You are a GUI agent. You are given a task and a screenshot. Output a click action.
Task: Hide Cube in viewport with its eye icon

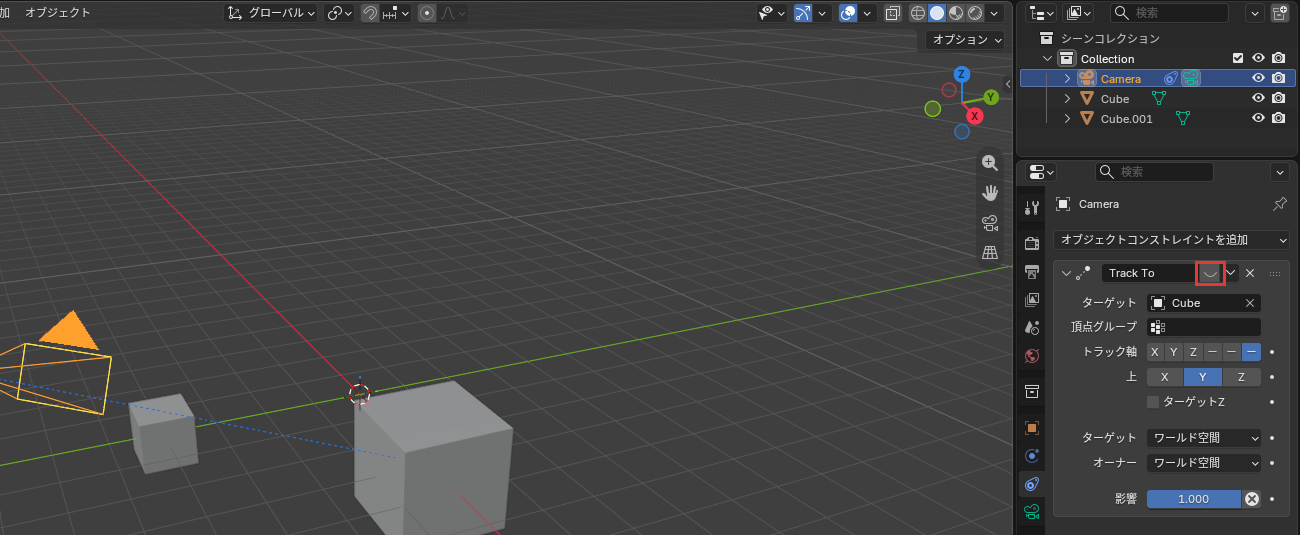click(1259, 98)
